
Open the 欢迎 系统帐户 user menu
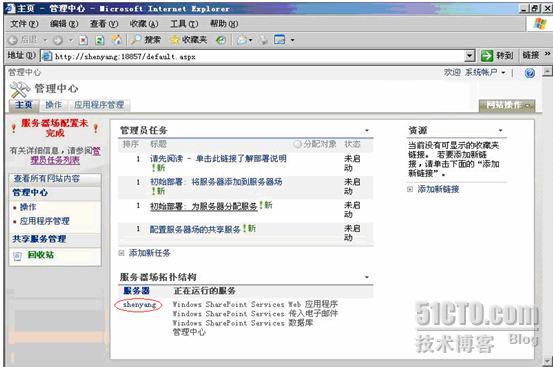click(x=475, y=72)
